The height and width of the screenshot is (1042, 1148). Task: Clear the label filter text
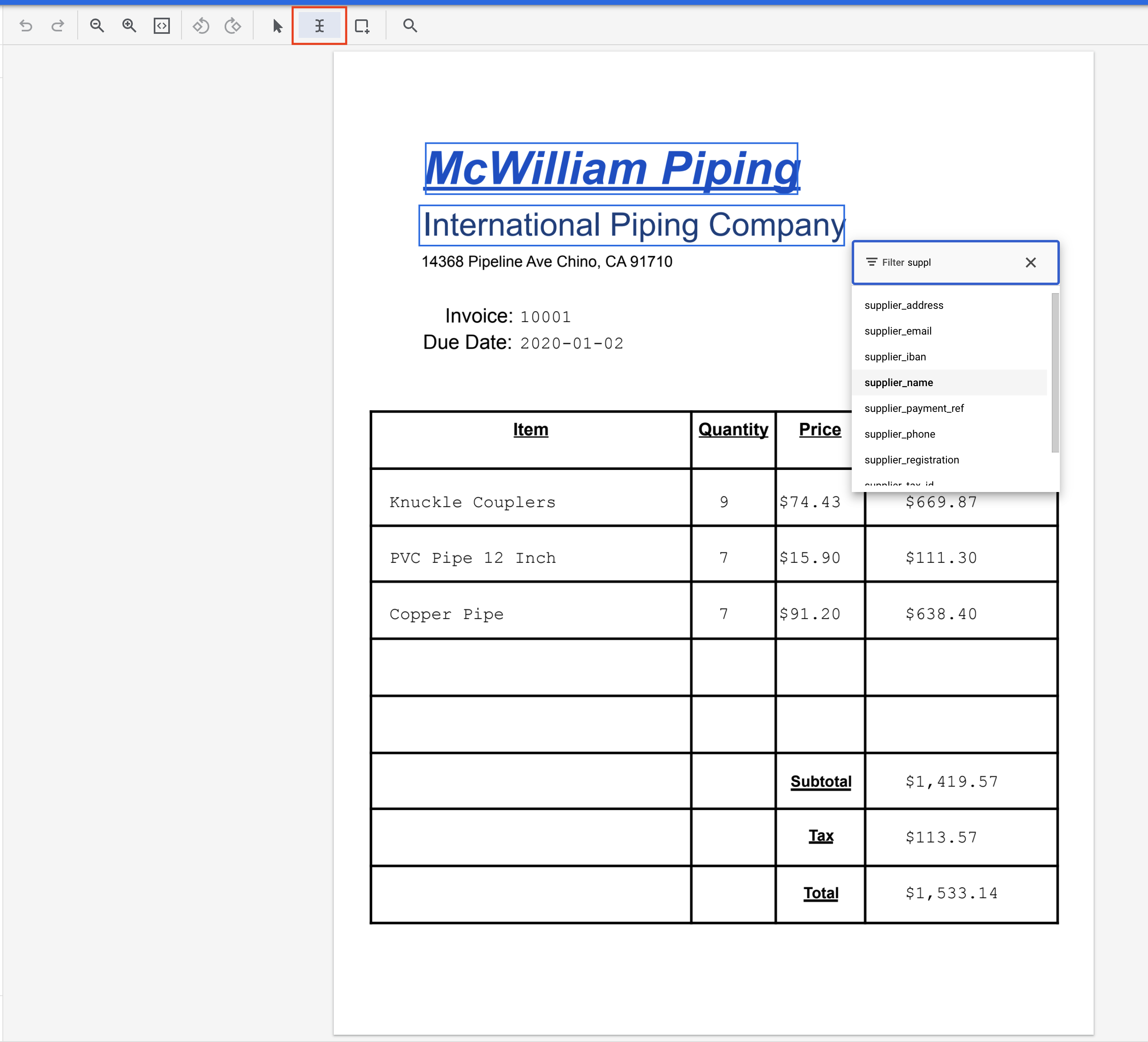pos(1031,263)
